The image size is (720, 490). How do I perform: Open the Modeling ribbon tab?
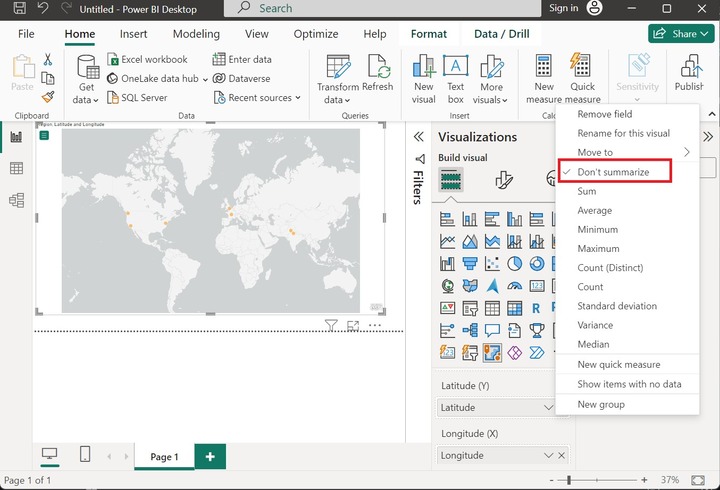point(196,34)
